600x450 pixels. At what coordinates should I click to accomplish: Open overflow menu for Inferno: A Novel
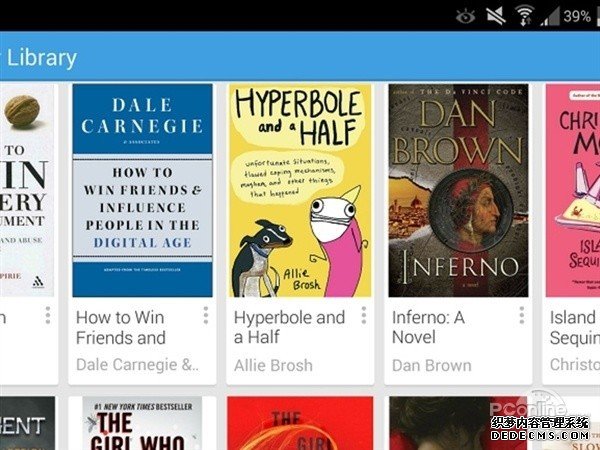point(522,315)
